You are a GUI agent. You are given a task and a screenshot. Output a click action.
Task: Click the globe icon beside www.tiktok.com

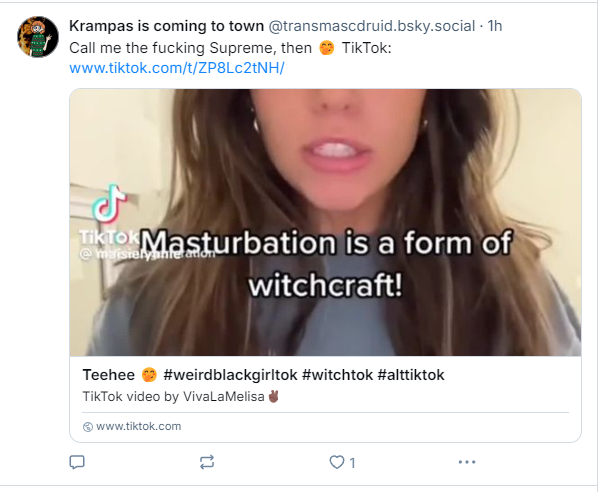coord(88,426)
